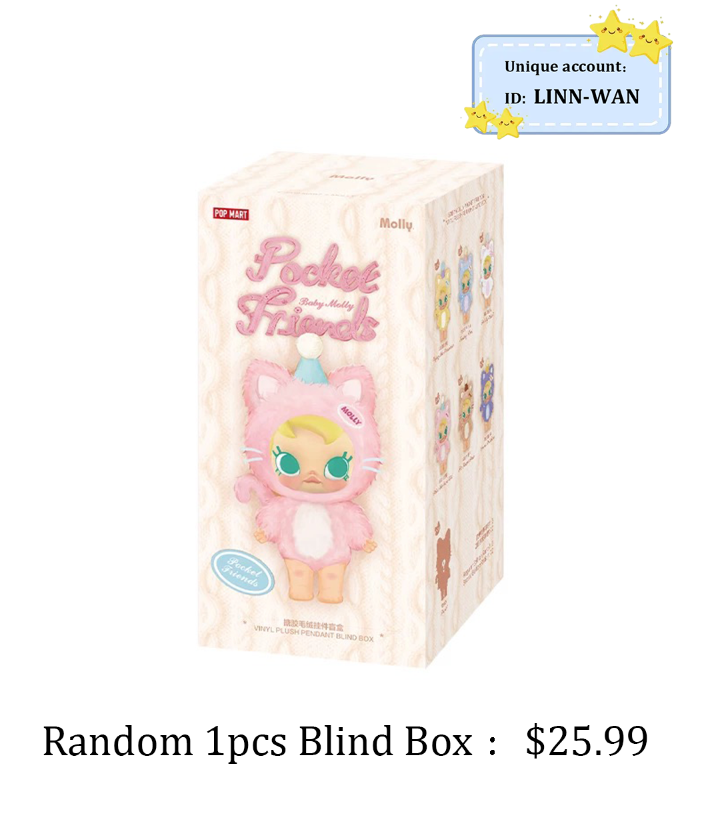This screenshot has height=832, width=711.
Task: Click the blue Pocket Friends oval badge
Action: (x=243, y=572)
